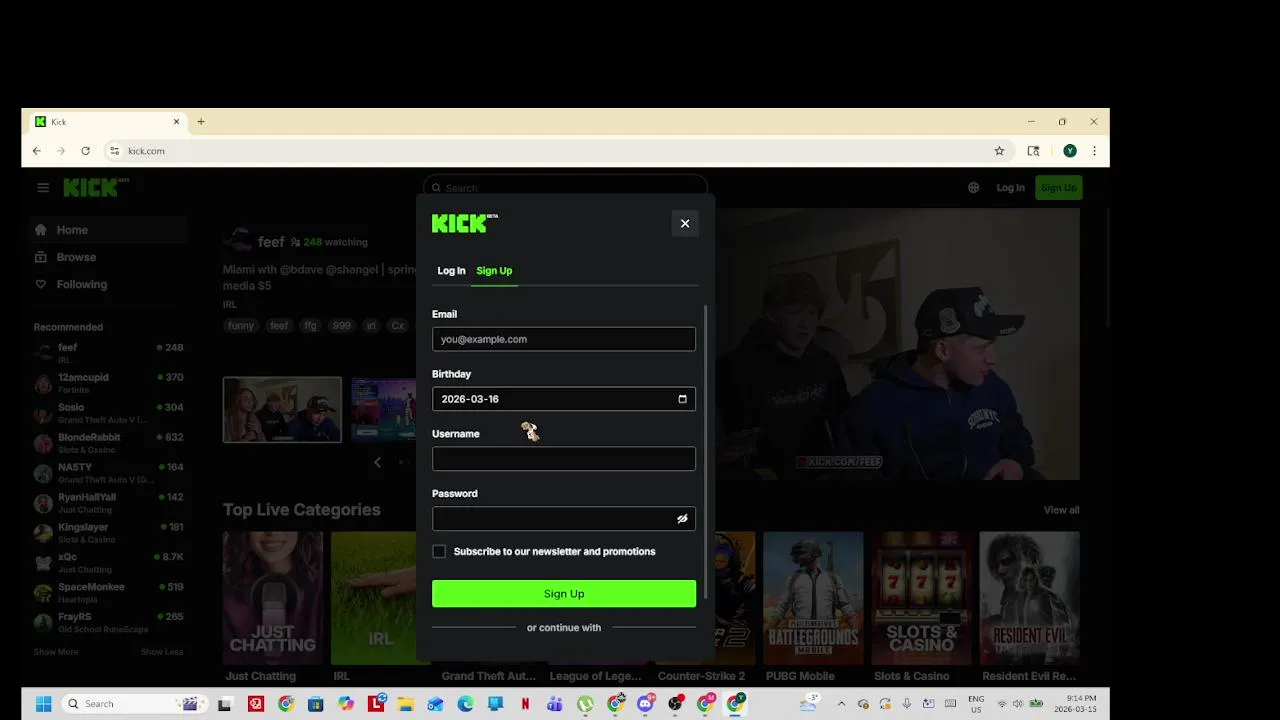Viewport: 1280px width, 720px height.
Task: Click the Birthday date field
Action: (x=564, y=399)
